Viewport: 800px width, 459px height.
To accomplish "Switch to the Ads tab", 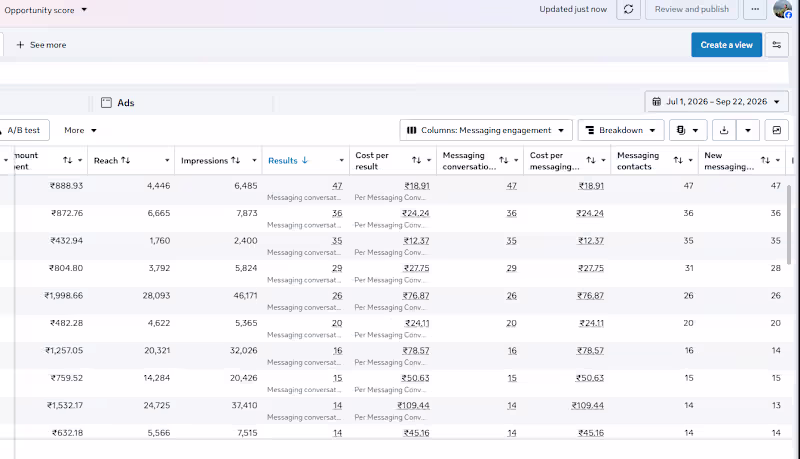I will (118, 103).
